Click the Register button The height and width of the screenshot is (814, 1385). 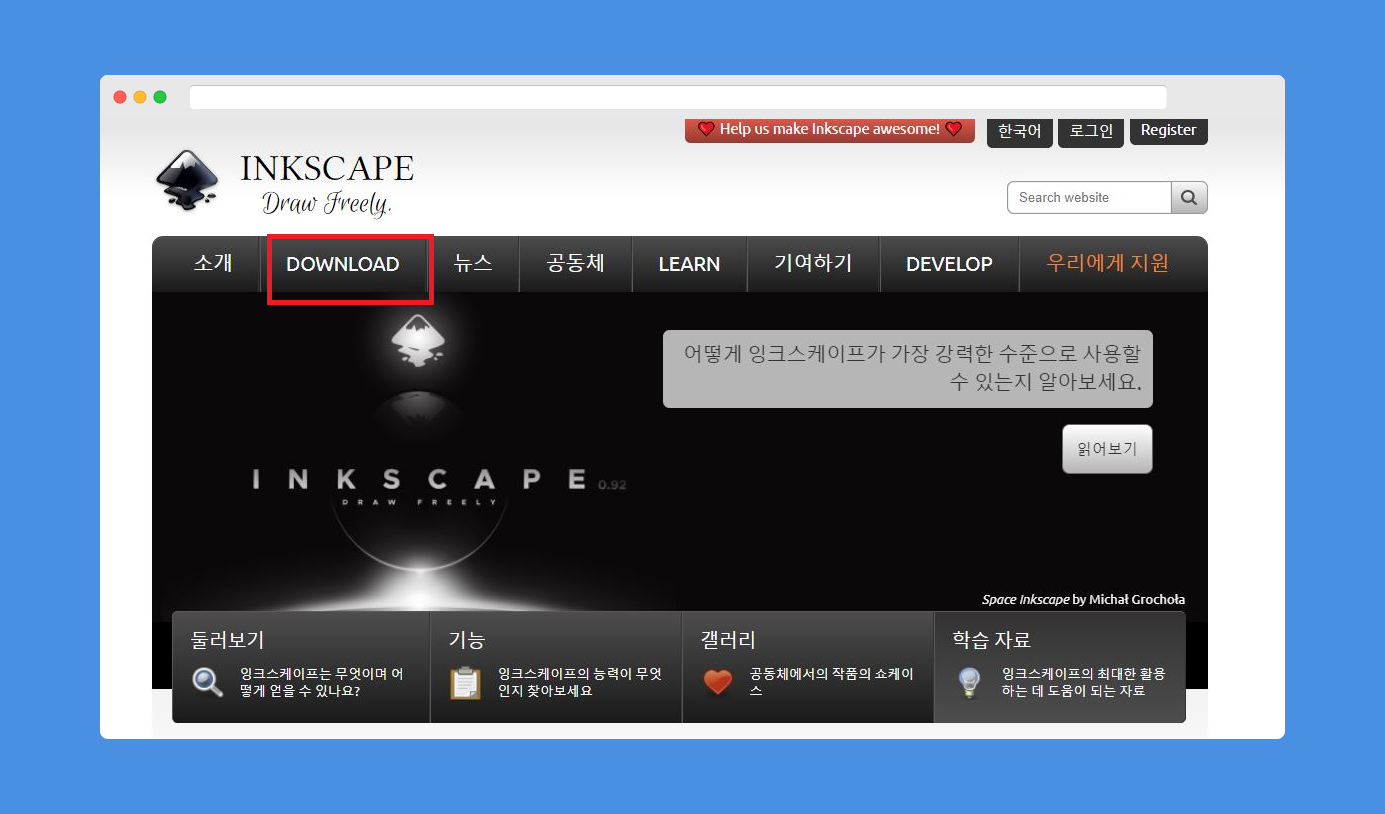point(1169,131)
